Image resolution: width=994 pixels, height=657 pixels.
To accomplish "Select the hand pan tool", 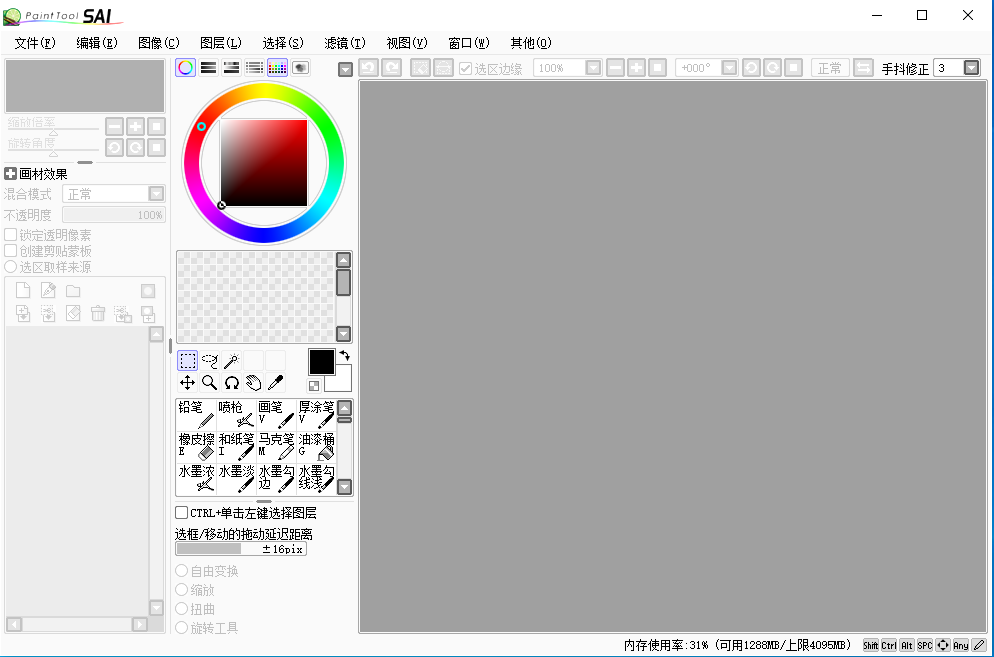I will coord(254,382).
